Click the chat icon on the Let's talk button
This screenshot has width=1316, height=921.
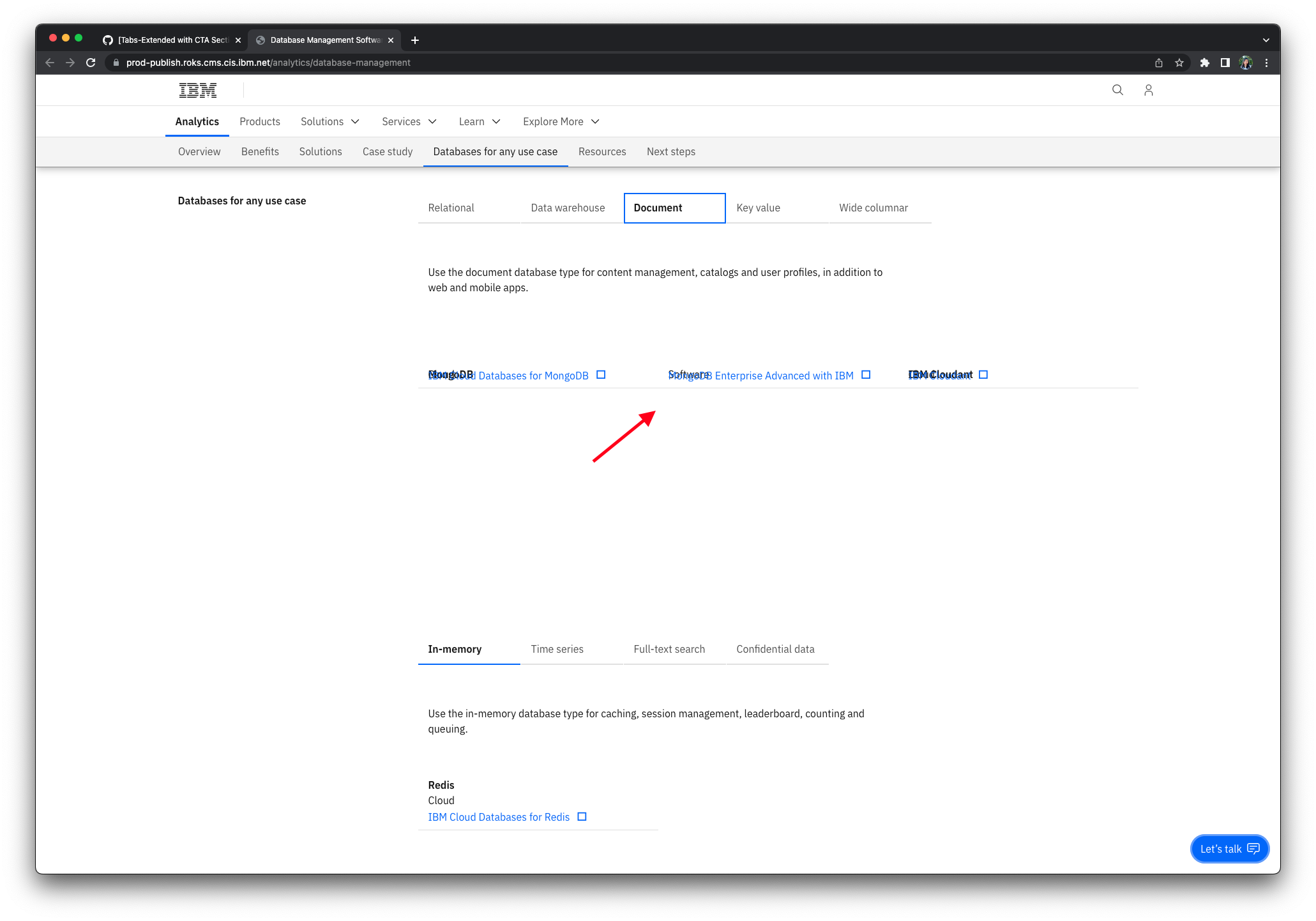click(1253, 849)
